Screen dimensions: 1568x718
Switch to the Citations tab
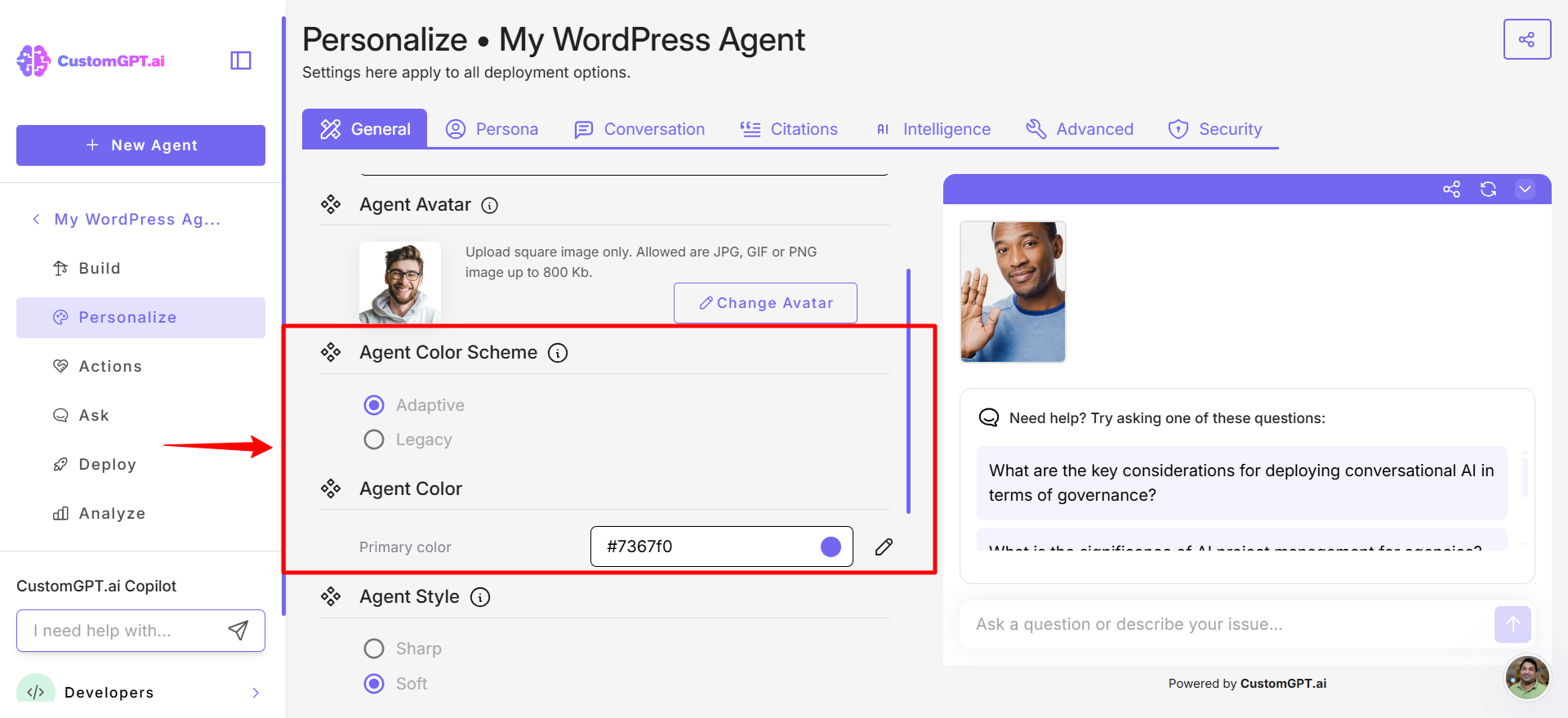(x=789, y=129)
